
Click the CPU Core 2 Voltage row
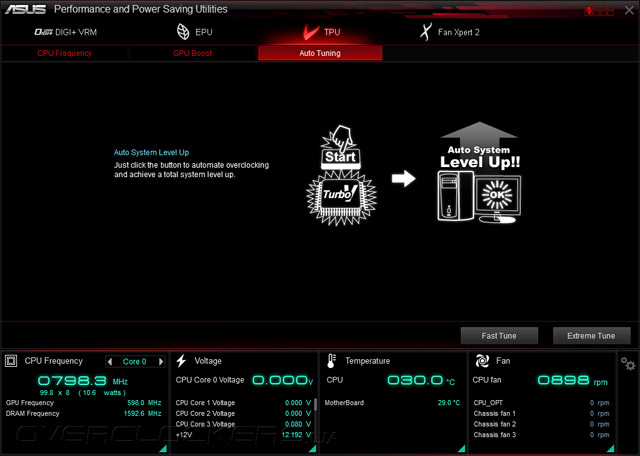(x=243, y=414)
